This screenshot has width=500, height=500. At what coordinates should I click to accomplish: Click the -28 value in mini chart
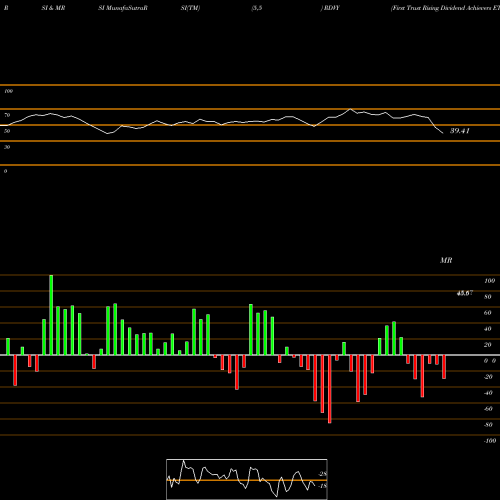(x=323, y=474)
